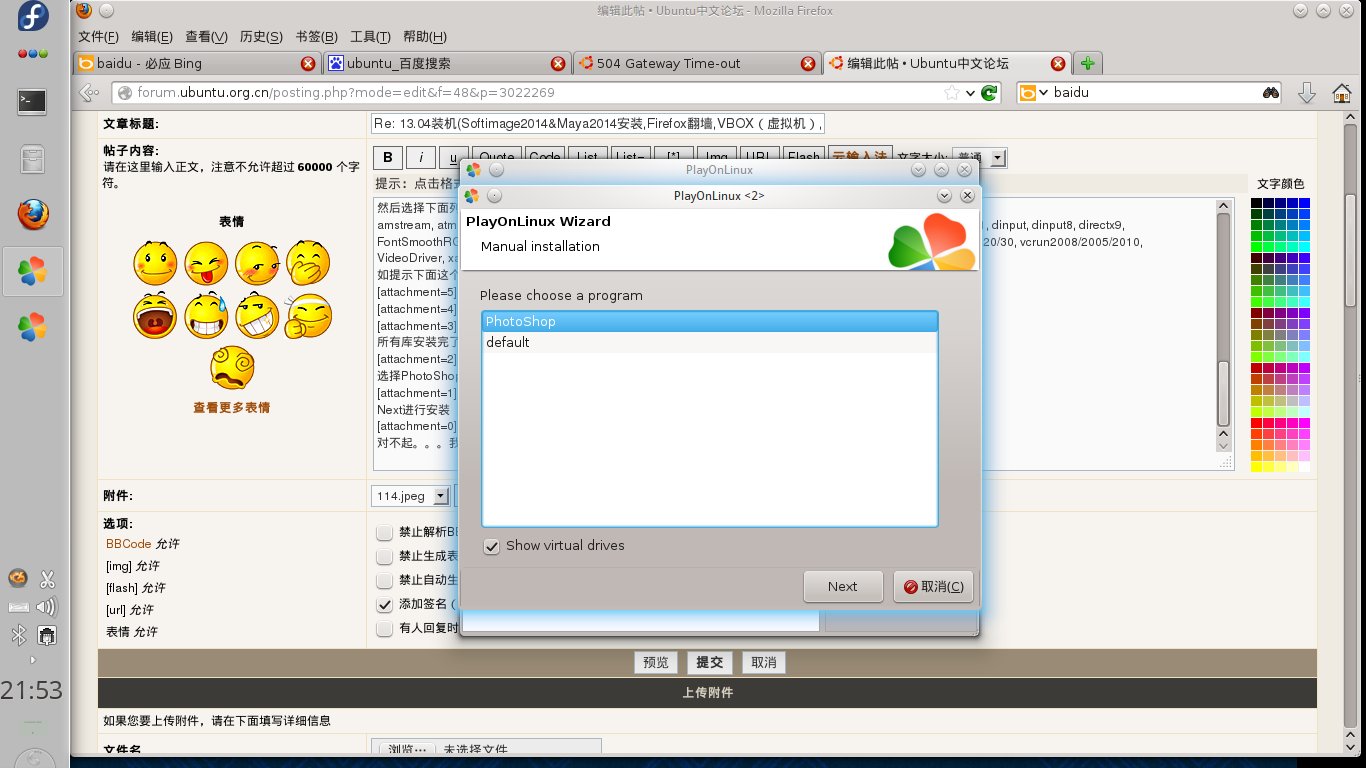
Task: Open the 历史(S) menu
Action: click(x=261, y=37)
